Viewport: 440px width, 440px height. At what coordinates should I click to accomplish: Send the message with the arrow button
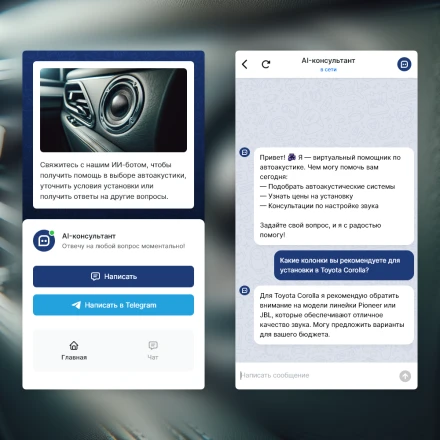(405, 376)
